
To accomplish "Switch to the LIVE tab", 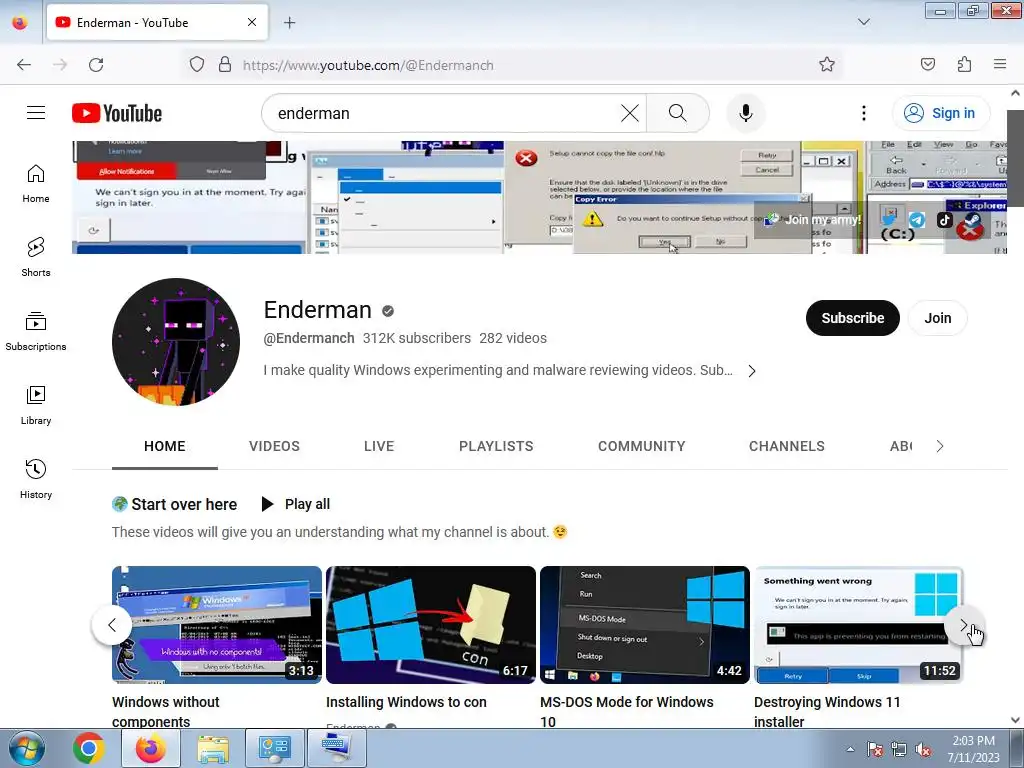I will click(379, 447).
